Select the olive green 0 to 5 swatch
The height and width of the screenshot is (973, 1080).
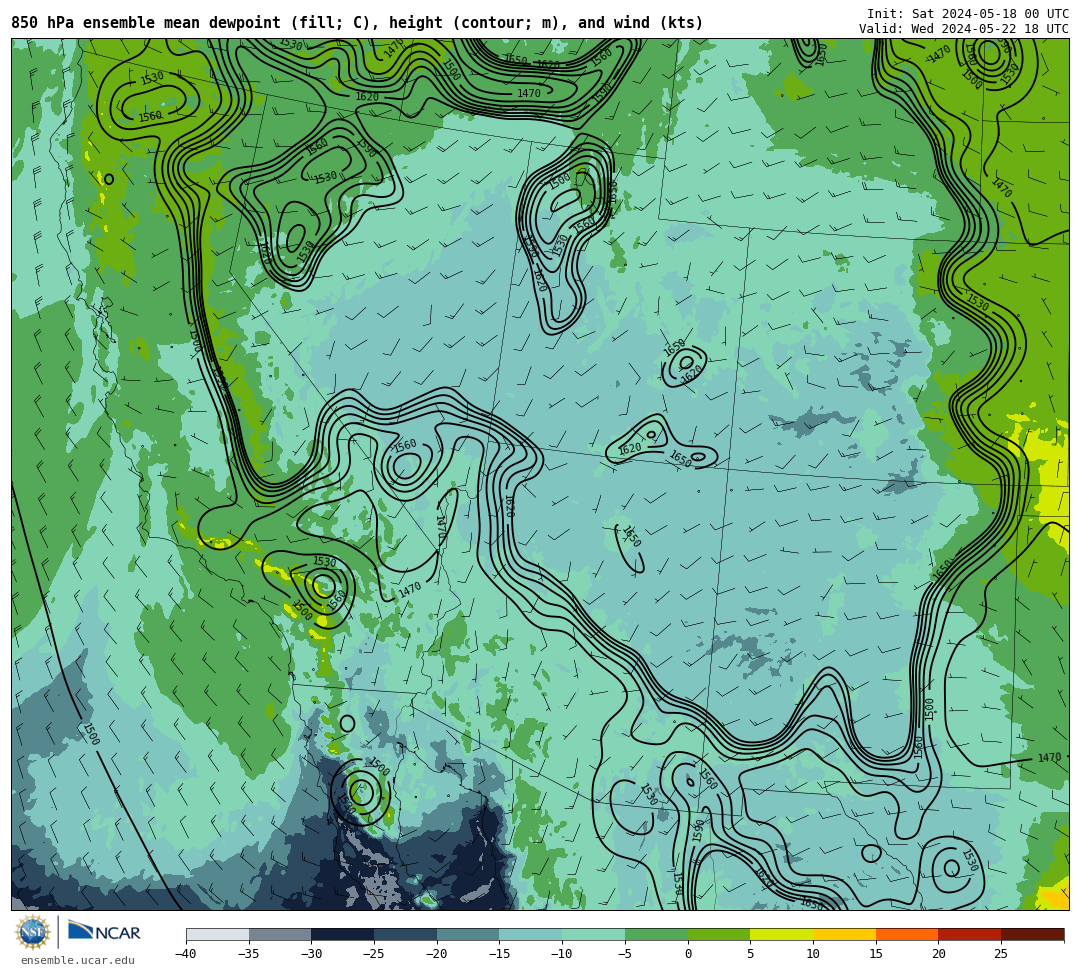pos(719,934)
